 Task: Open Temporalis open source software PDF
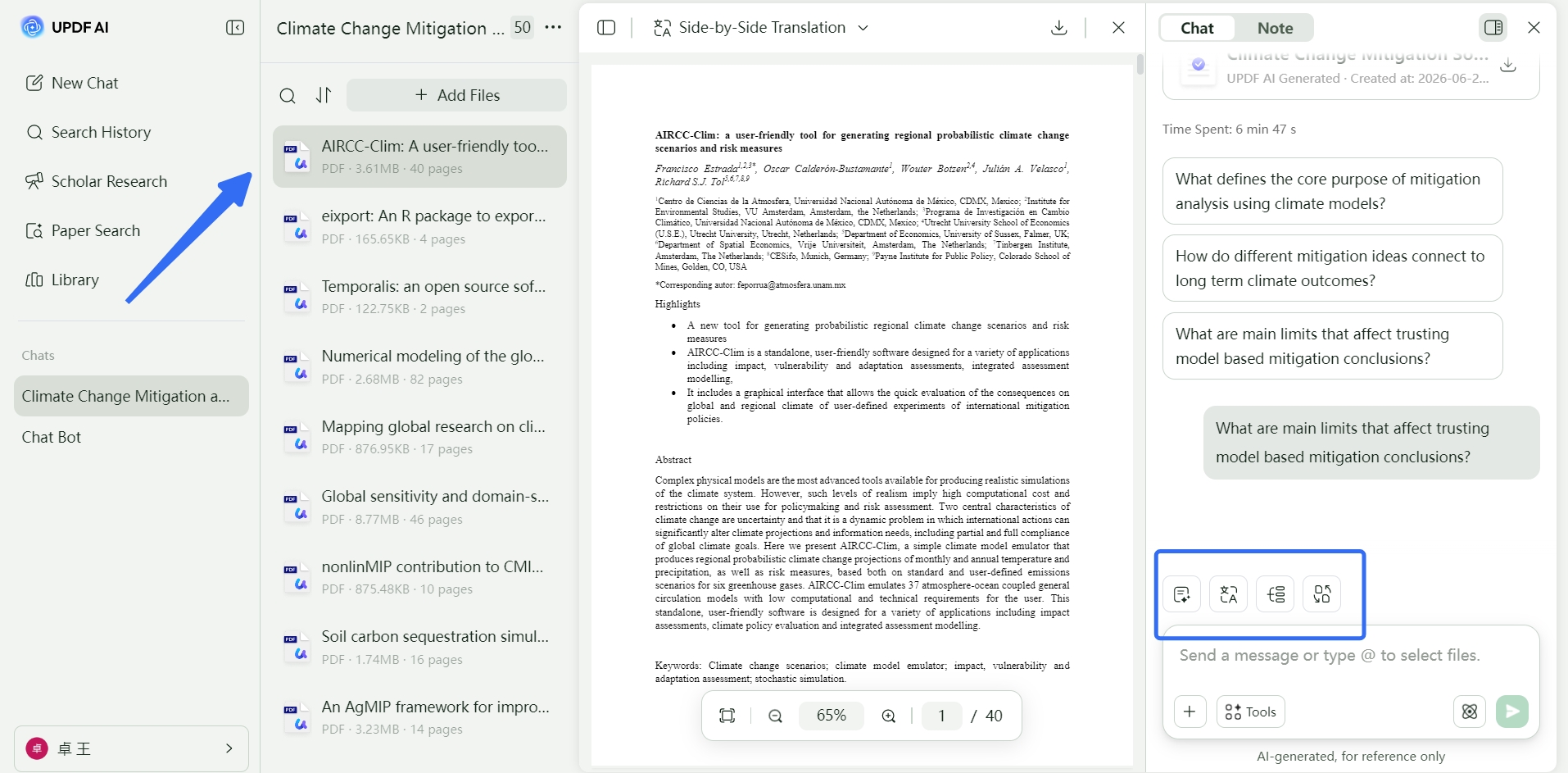419,297
